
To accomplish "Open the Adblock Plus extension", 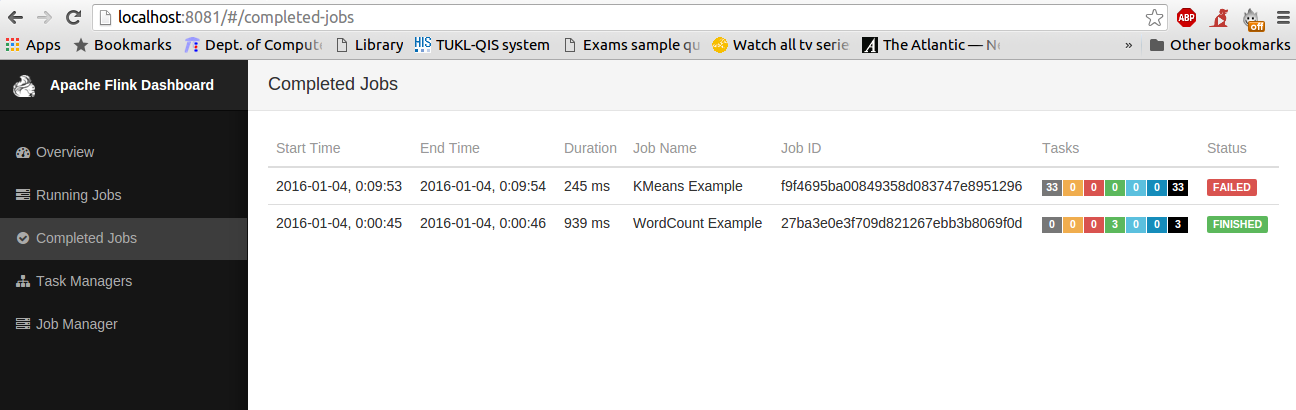I will (x=1186, y=17).
